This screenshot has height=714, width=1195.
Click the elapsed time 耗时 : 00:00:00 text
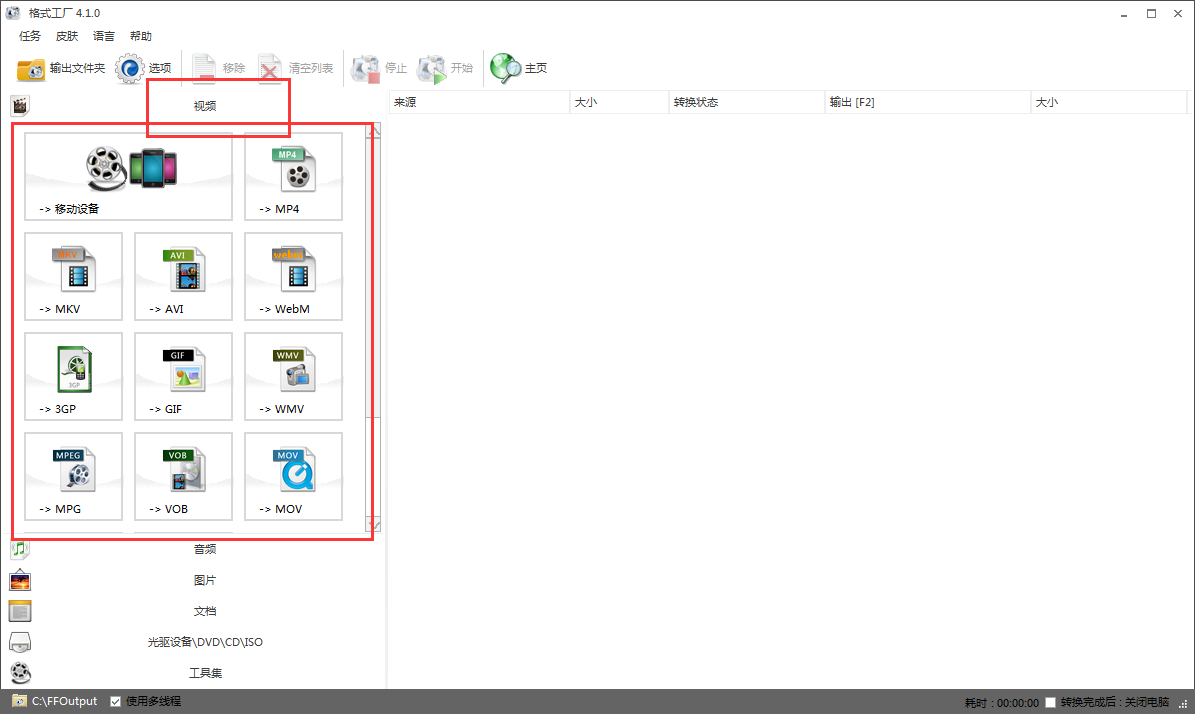[x=1001, y=703]
